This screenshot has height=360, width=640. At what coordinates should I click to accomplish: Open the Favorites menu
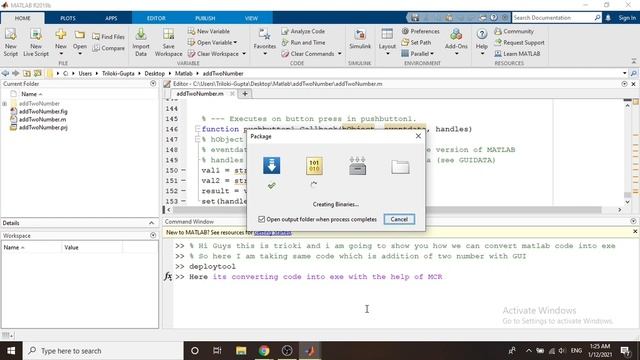pos(264,42)
